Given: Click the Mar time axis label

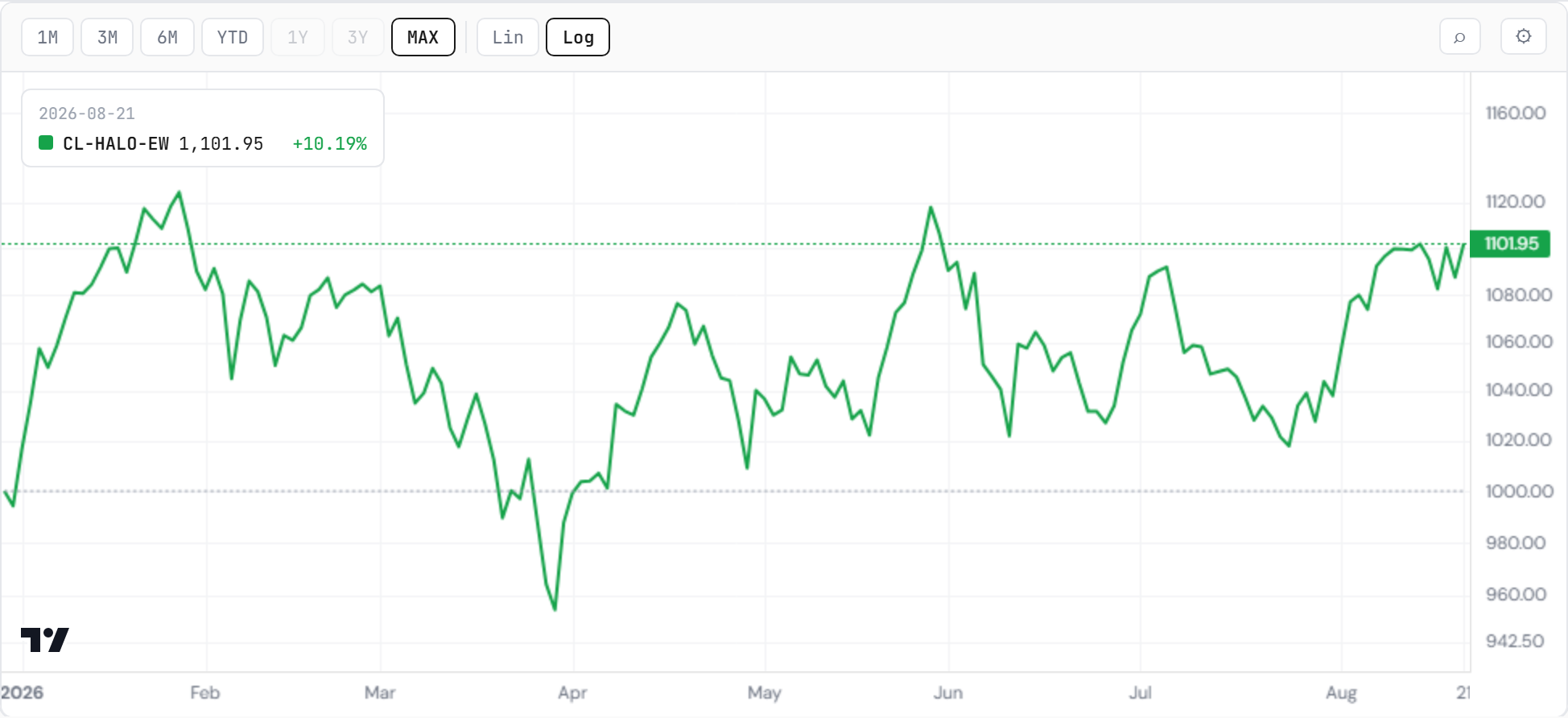Looking at the screenshot, I should click(x=380, y=693).
